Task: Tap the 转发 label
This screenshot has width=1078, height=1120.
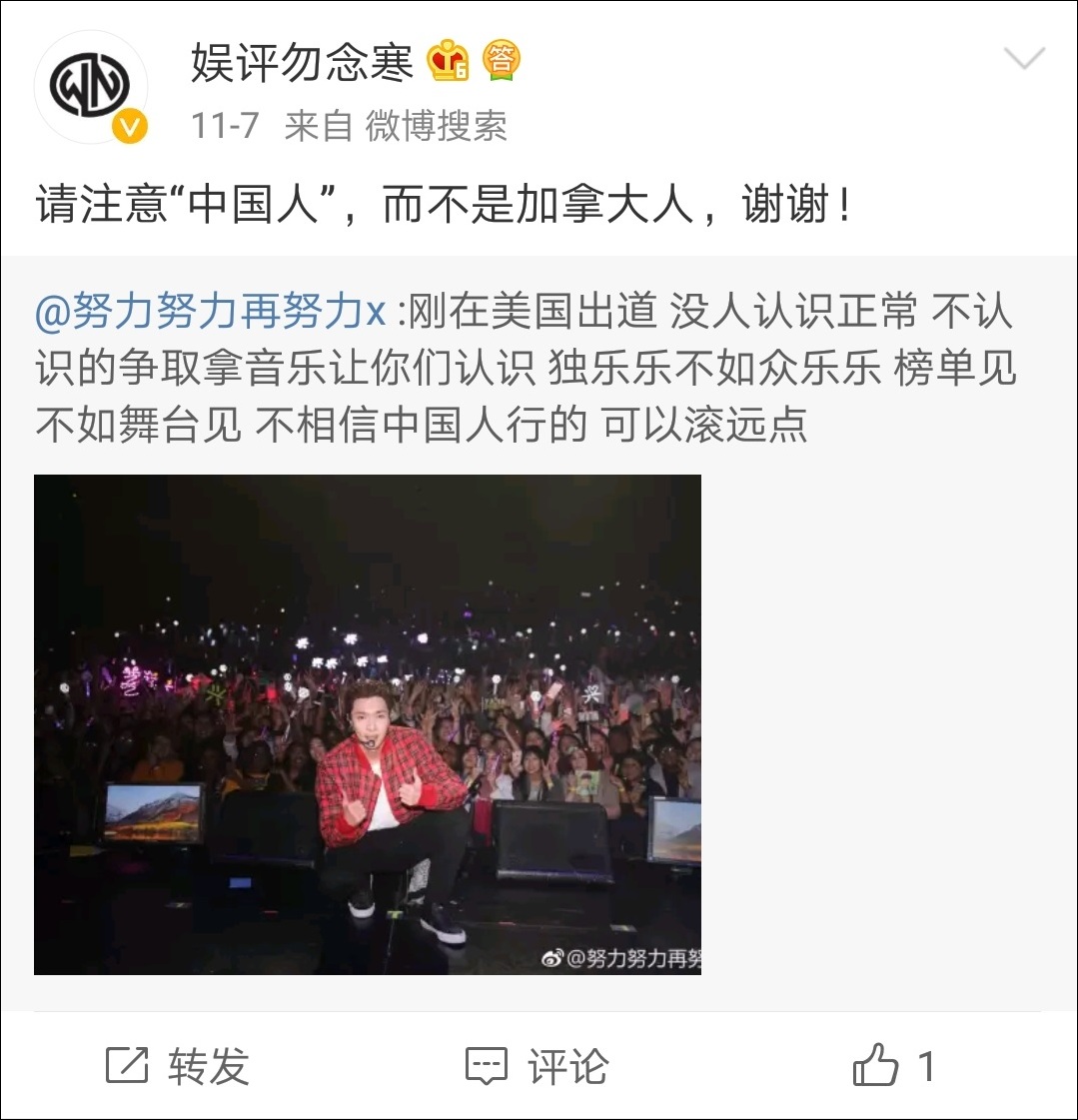Action: point(209,1066)
